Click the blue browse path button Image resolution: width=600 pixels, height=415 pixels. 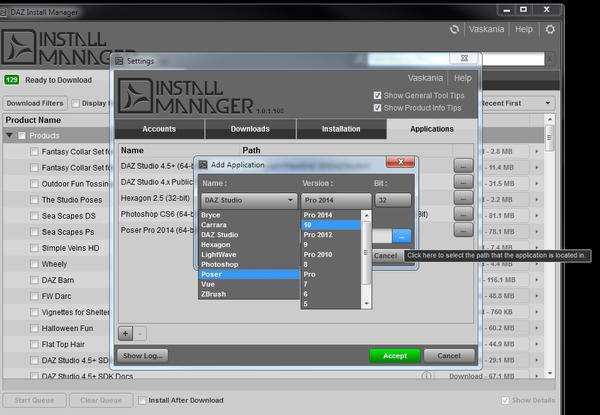[x=401, y=237]
